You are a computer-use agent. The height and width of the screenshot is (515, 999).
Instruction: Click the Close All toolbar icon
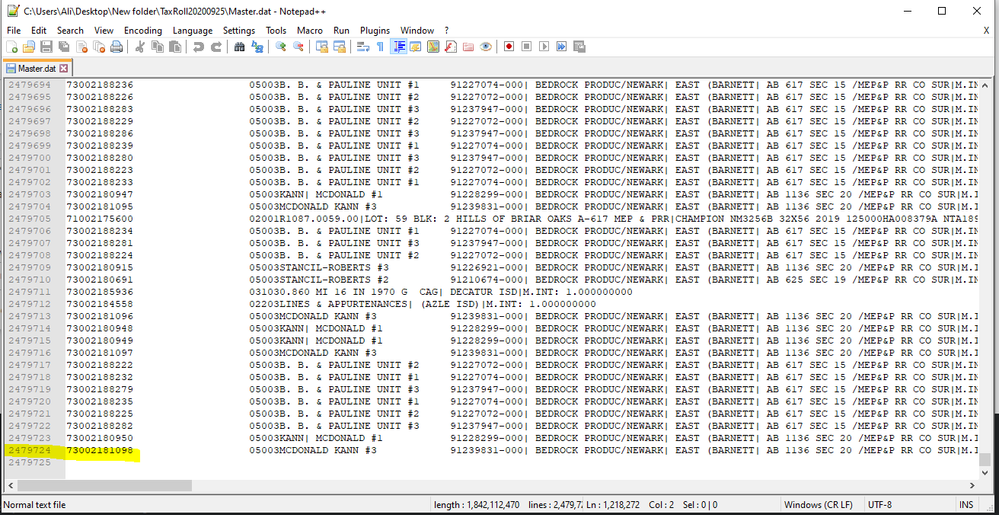click(99, 47)
